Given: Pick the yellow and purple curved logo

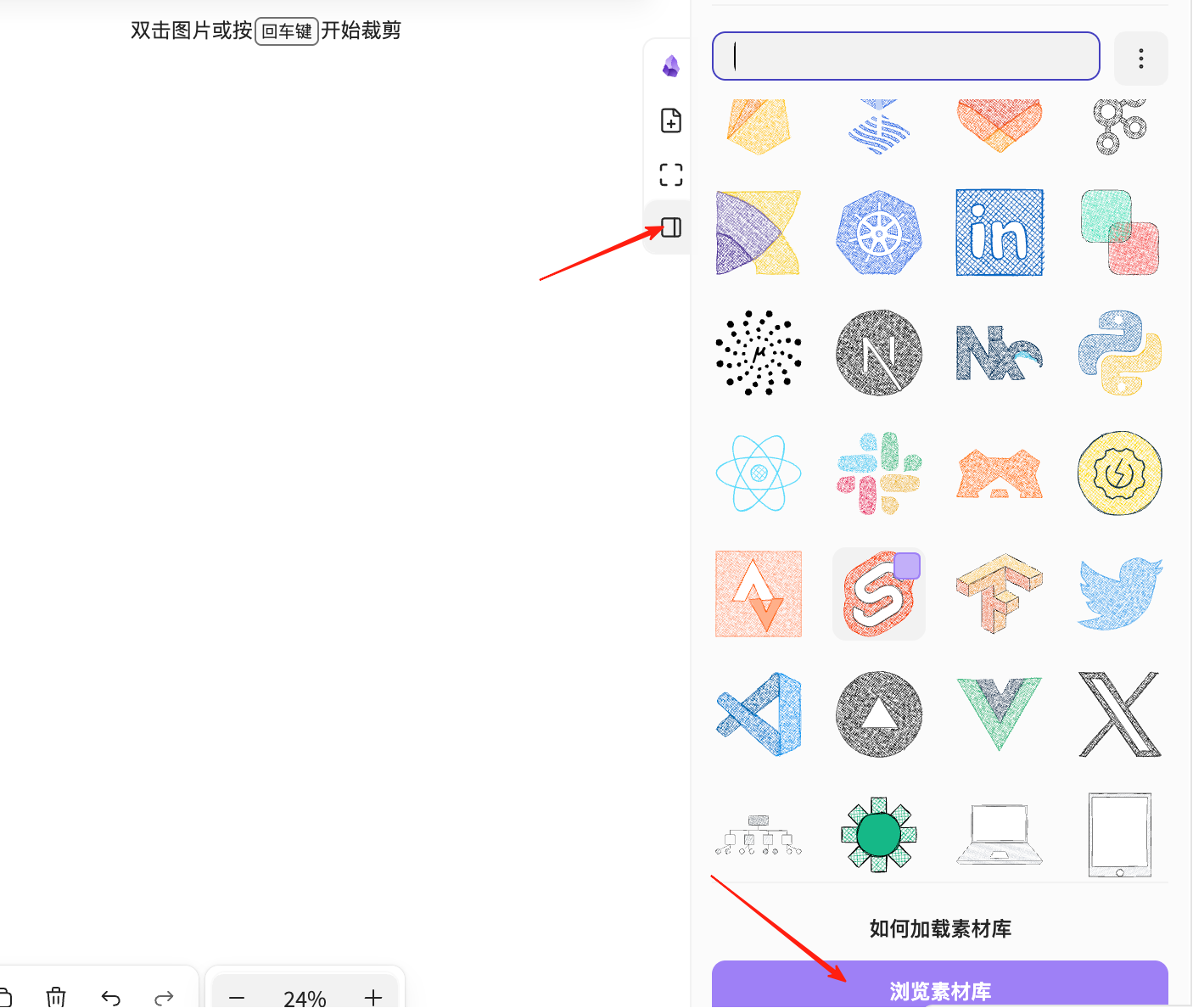Looking at the screenshot, I should coord(759,232).
